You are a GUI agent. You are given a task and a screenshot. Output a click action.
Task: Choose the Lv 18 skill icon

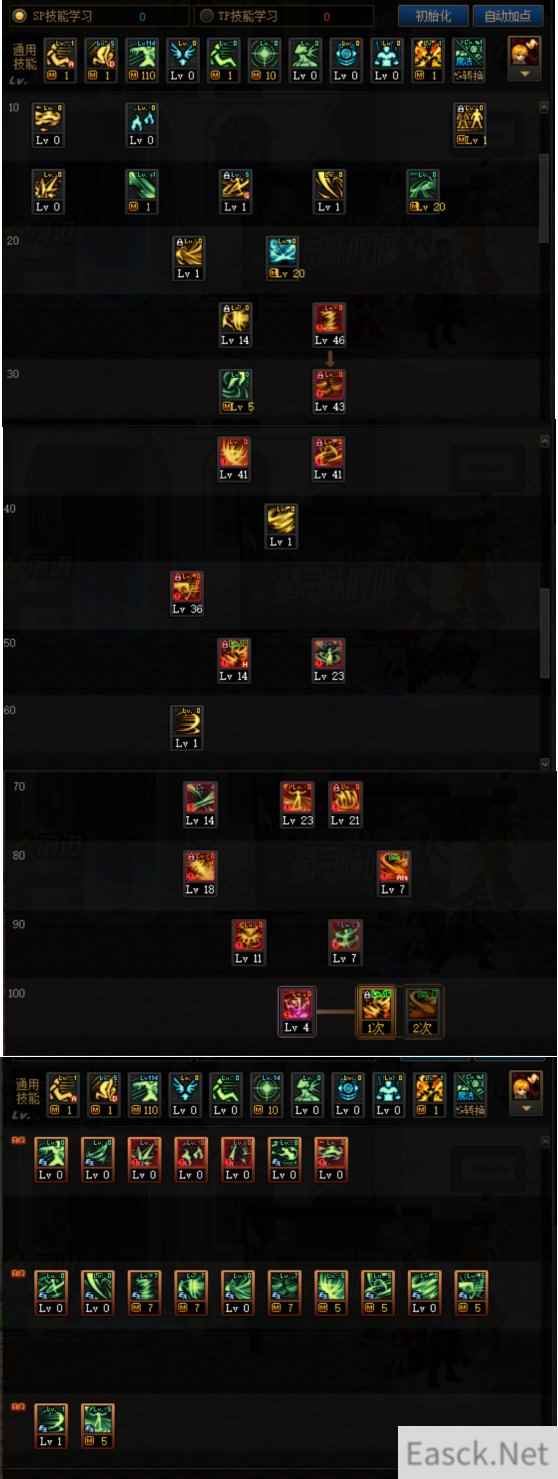coord(200,872)
